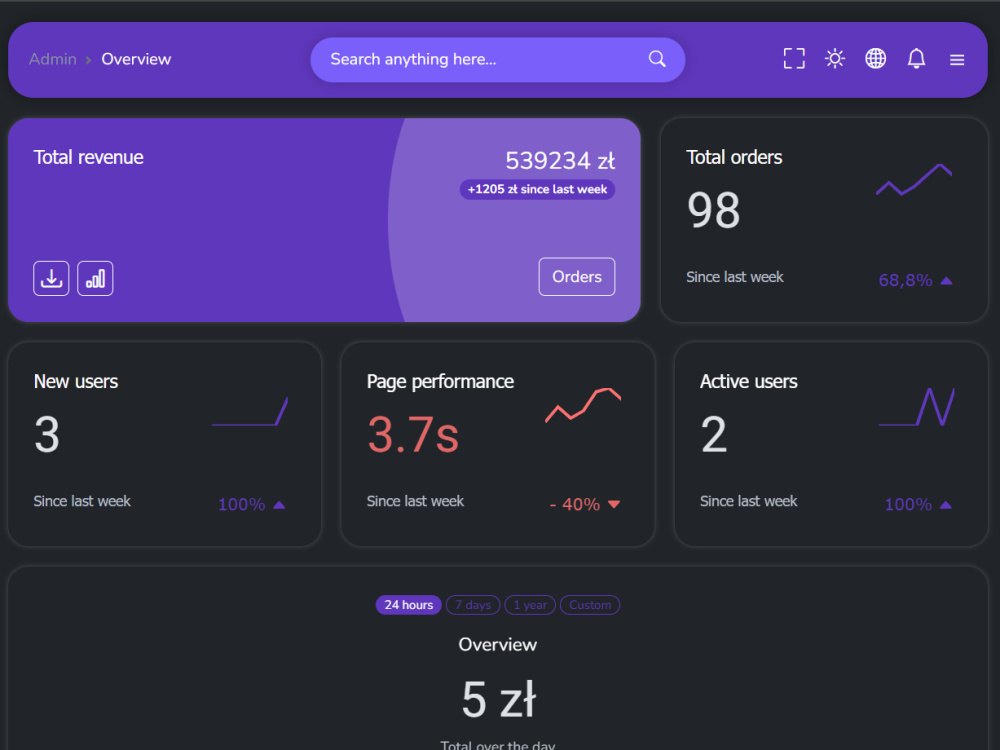Click the '+1205 zł since last week' badge
Viewport: 1000px width, 750px height.
click(537, 189)
